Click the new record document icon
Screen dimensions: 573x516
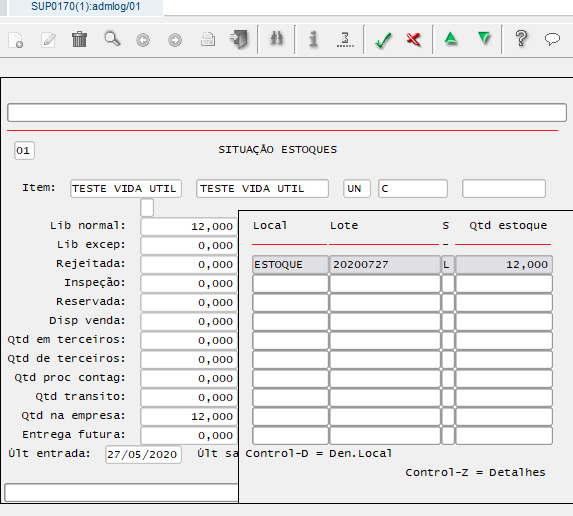tap(16, 40)
